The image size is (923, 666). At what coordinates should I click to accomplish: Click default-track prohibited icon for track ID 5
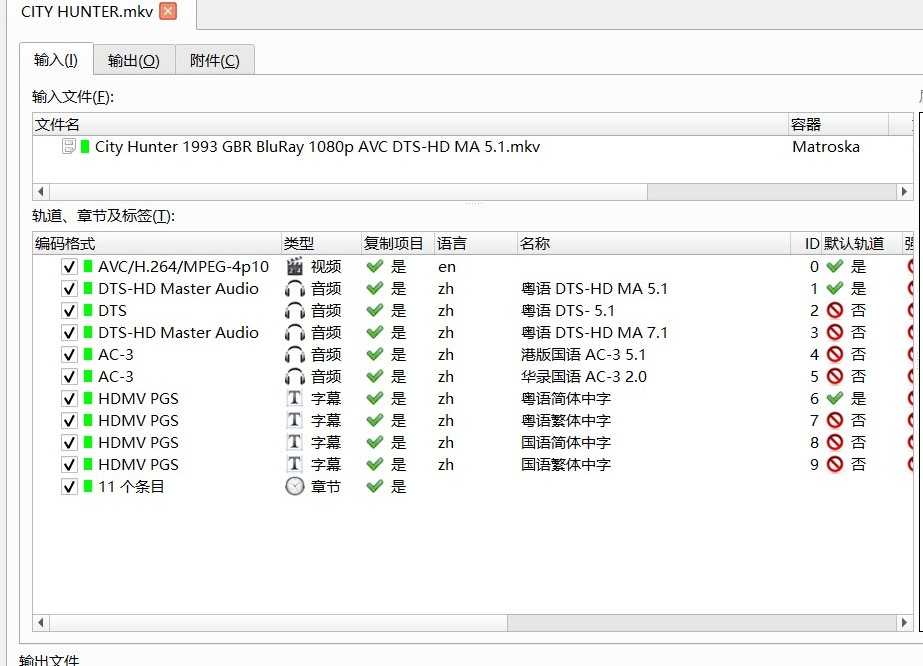(x=835, y=376)
